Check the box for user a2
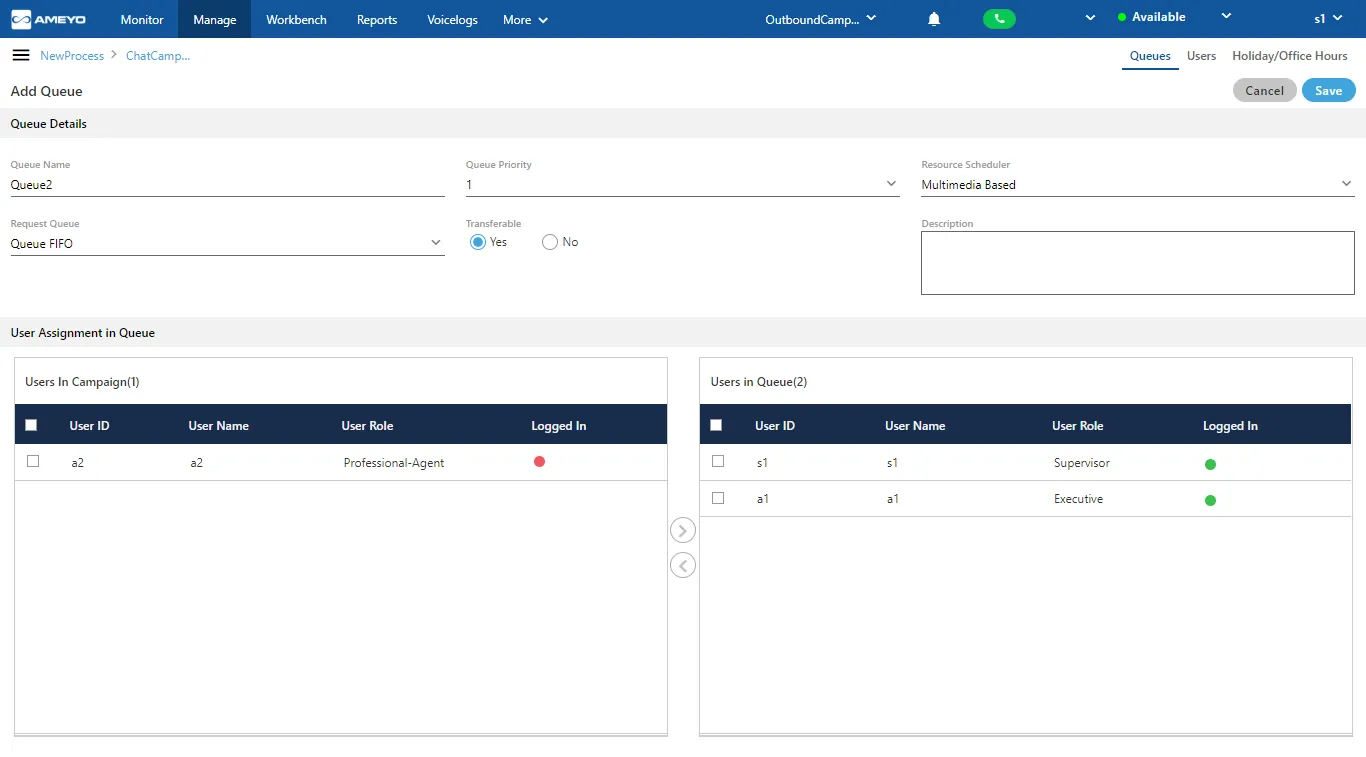This screenshot has width=1366, height=757. (x=33, y=461)
